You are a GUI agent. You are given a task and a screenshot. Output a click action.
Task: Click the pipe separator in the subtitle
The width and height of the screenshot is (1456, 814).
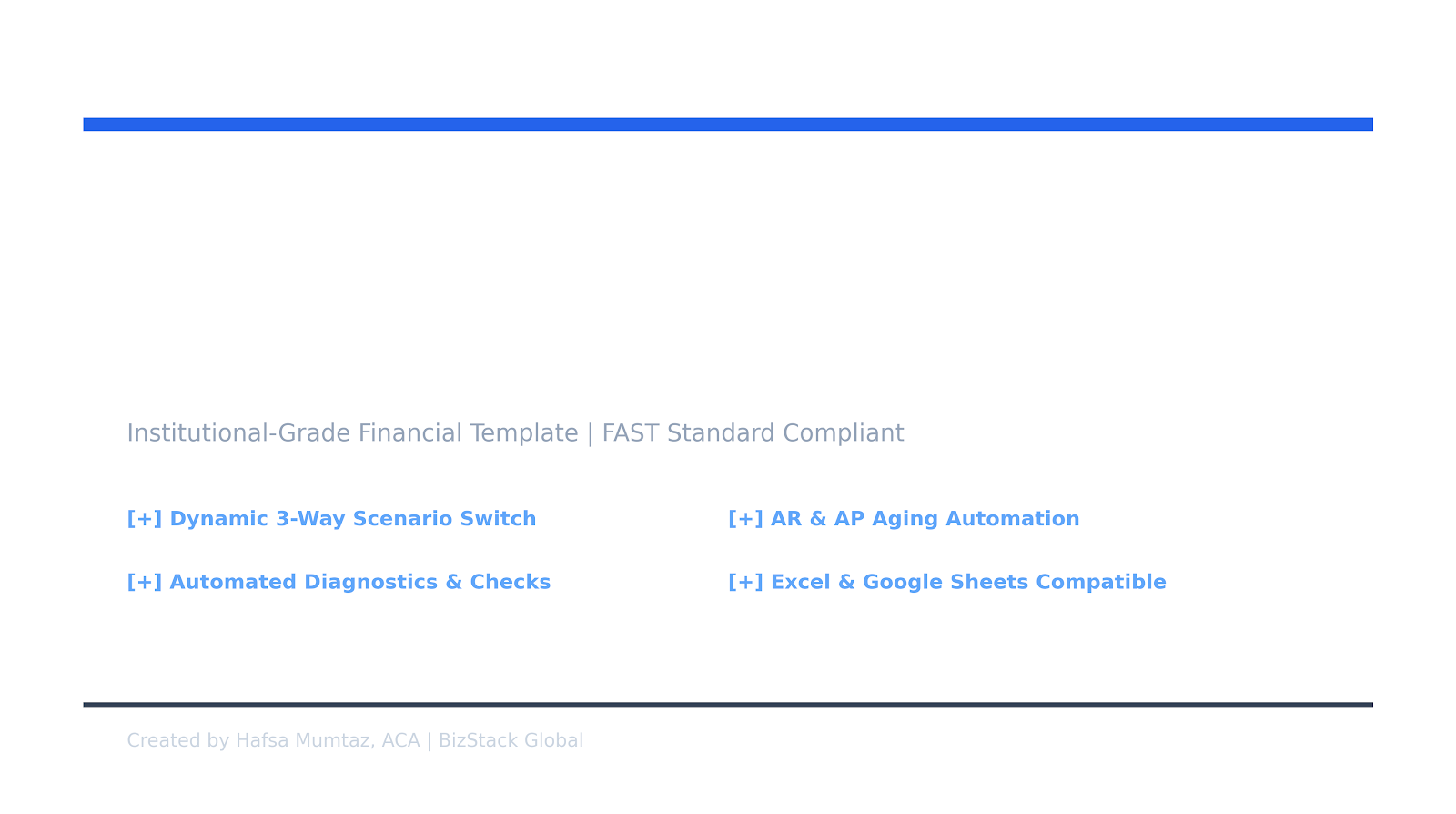591,433
